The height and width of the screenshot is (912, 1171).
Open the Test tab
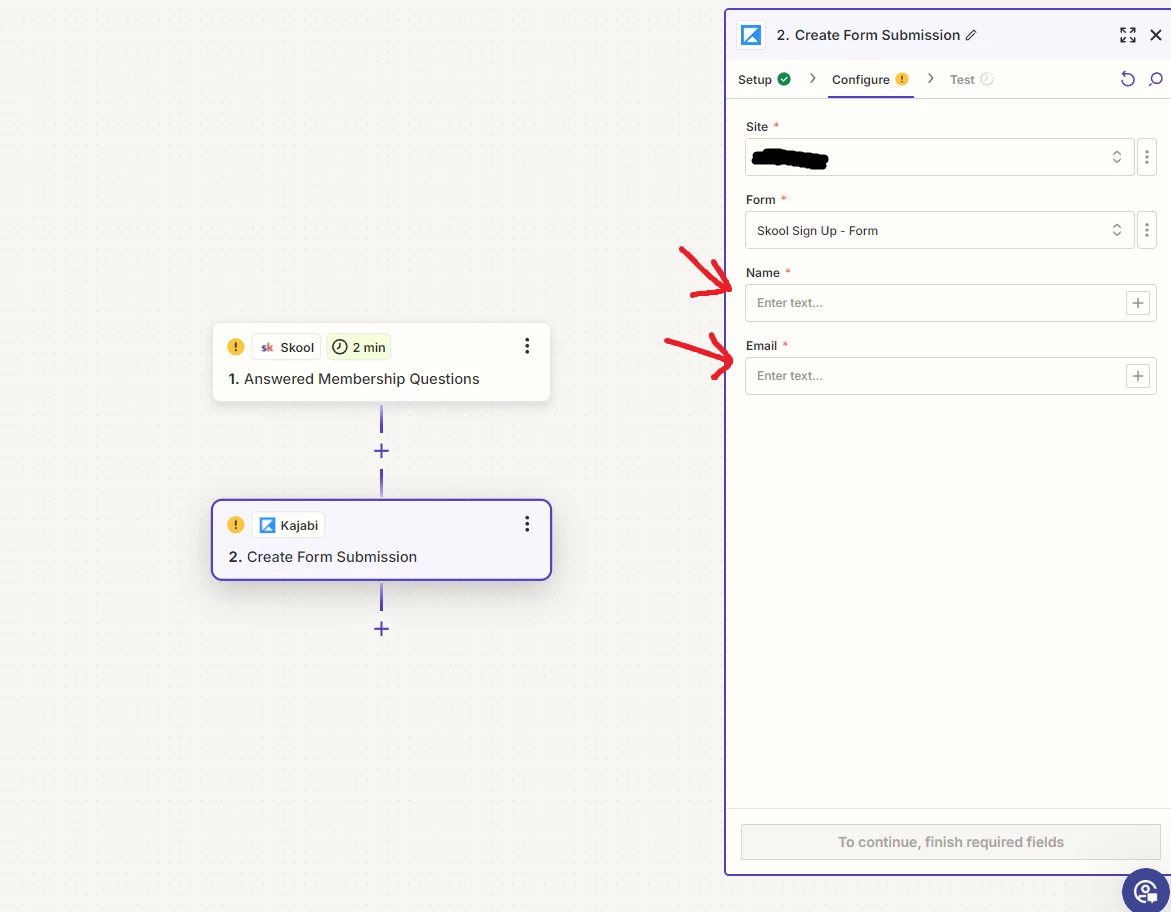(971, 79)
